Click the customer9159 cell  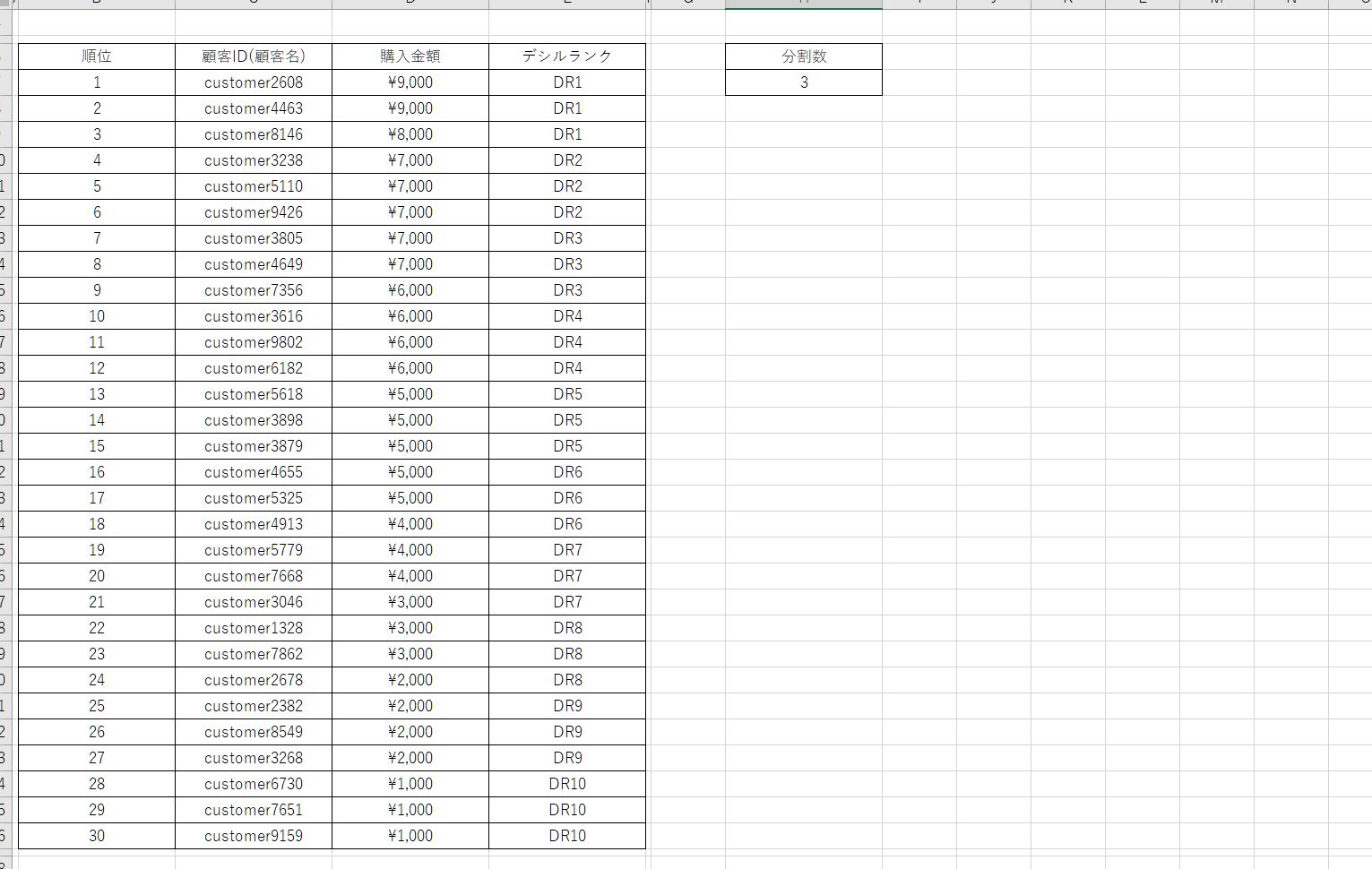[x=254, y=836]
